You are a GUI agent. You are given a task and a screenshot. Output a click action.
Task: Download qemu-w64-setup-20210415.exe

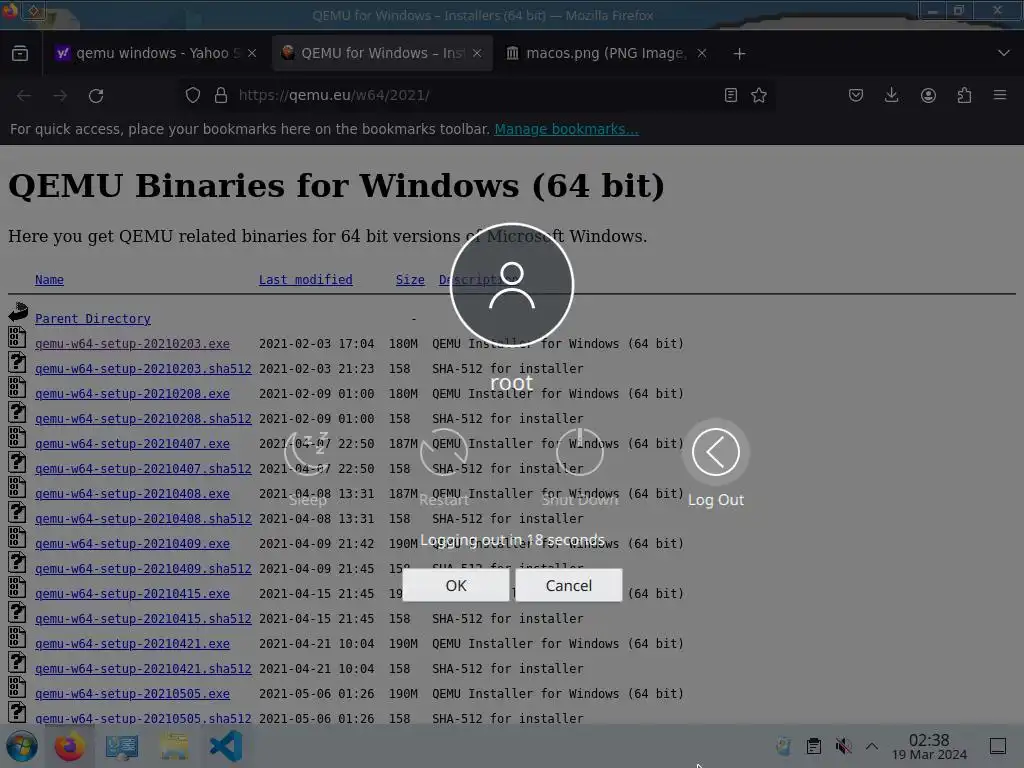(x=133, y=594)
